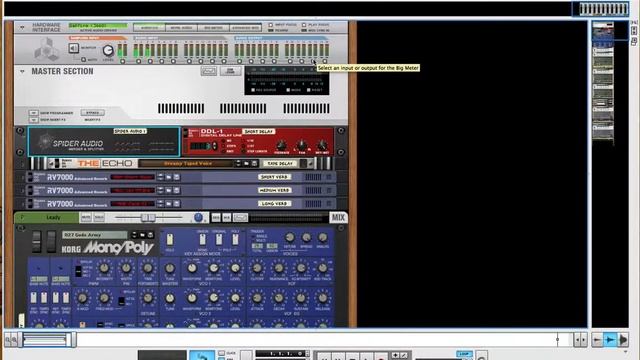
Task: Toggle the Mode checkbox in Big Meter
Action: [x=288, y=90]
